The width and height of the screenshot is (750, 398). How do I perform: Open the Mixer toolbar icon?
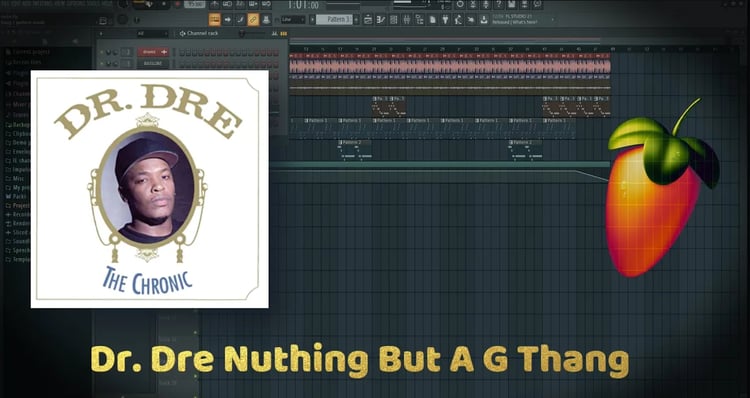coord(406,20)
